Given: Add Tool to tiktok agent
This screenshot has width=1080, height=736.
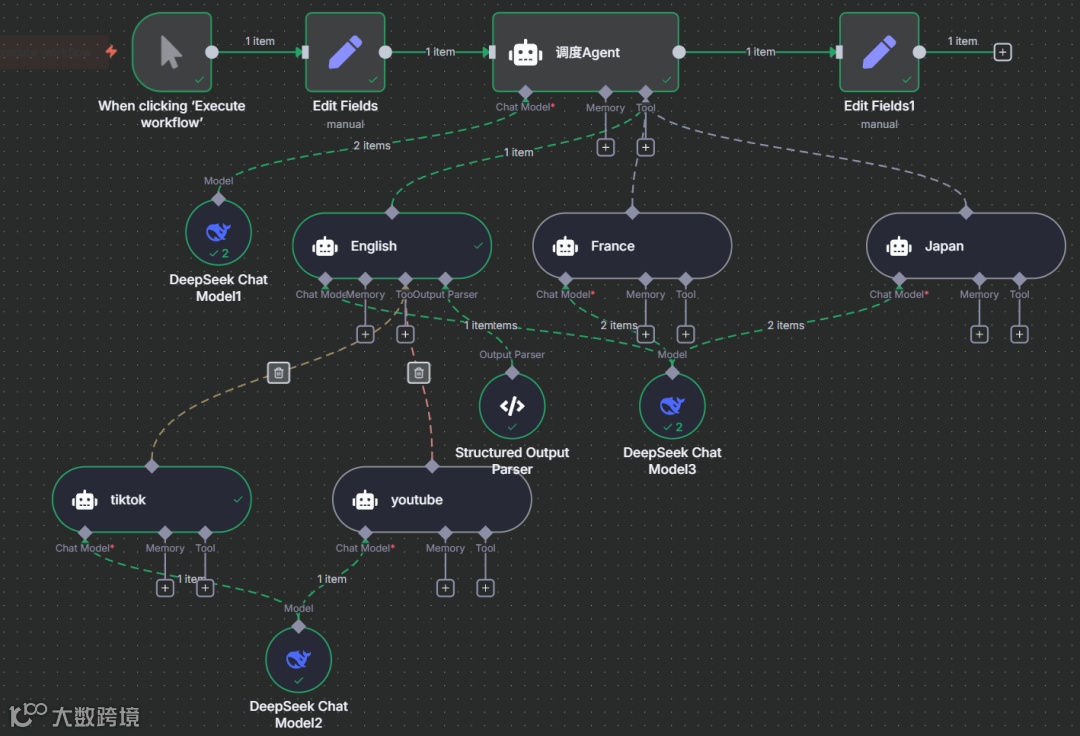Looking at the screenshot, I should click(205, 588).
